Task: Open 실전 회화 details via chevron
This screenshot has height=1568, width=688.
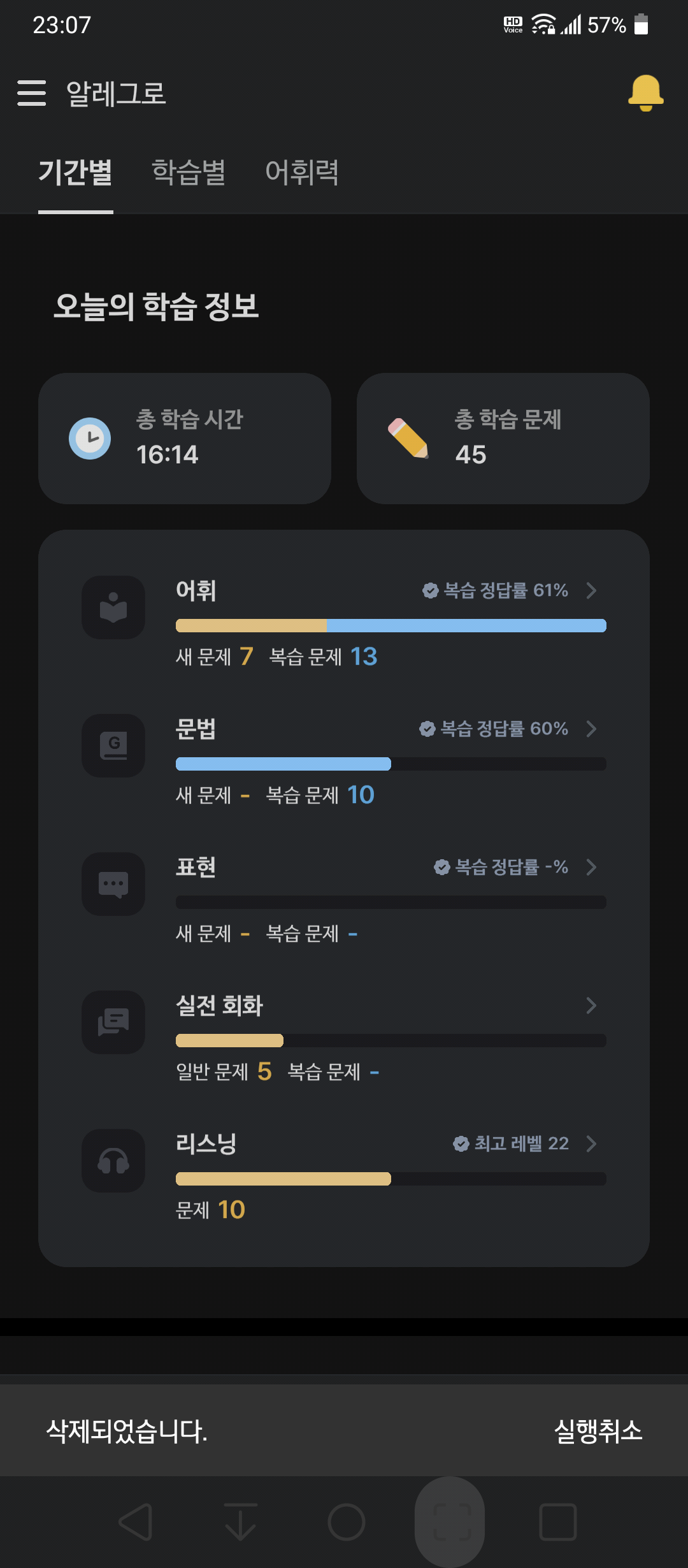Action: (591, 1005)
